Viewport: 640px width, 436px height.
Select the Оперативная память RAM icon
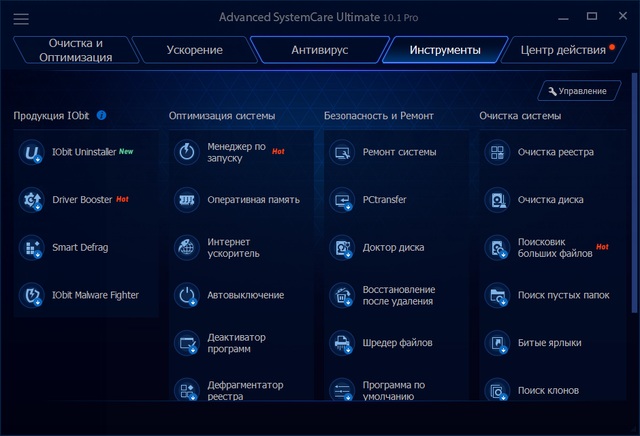point(187,200)
